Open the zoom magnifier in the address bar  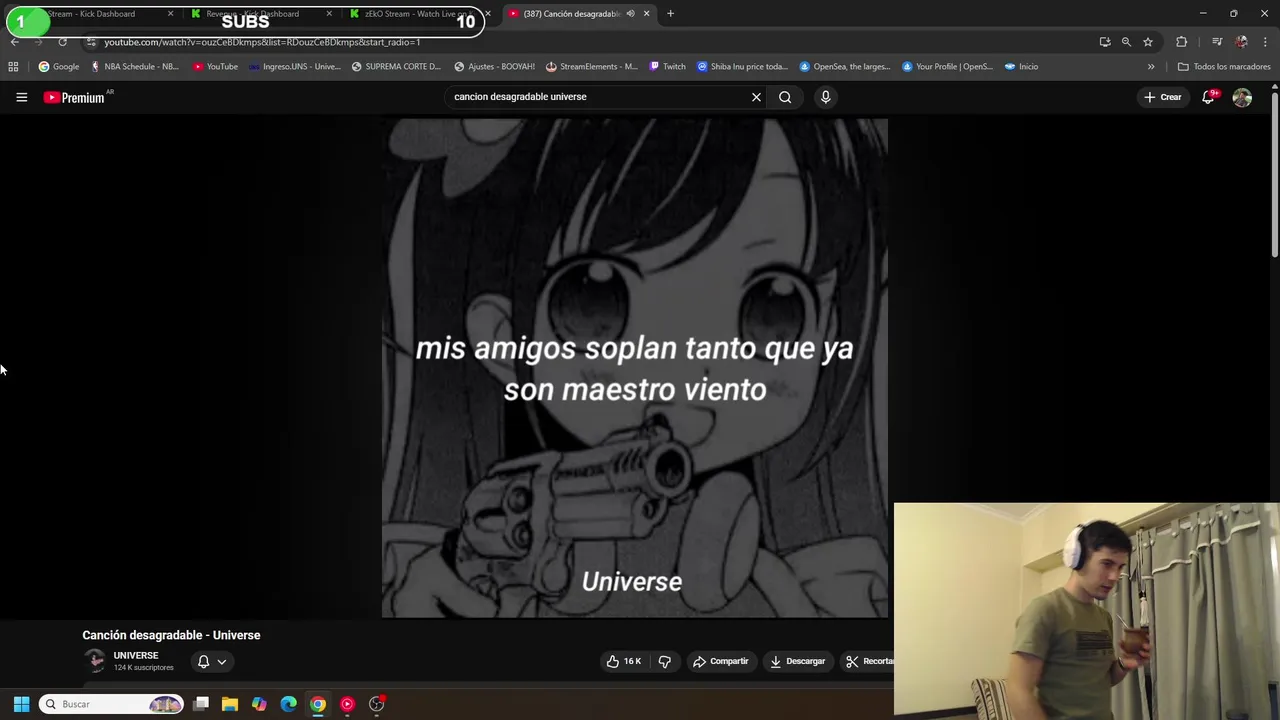[1126, 42]
